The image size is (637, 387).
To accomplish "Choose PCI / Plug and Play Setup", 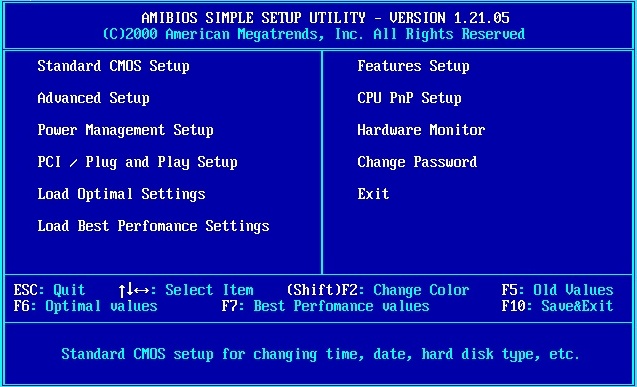I will coord(137,162).
